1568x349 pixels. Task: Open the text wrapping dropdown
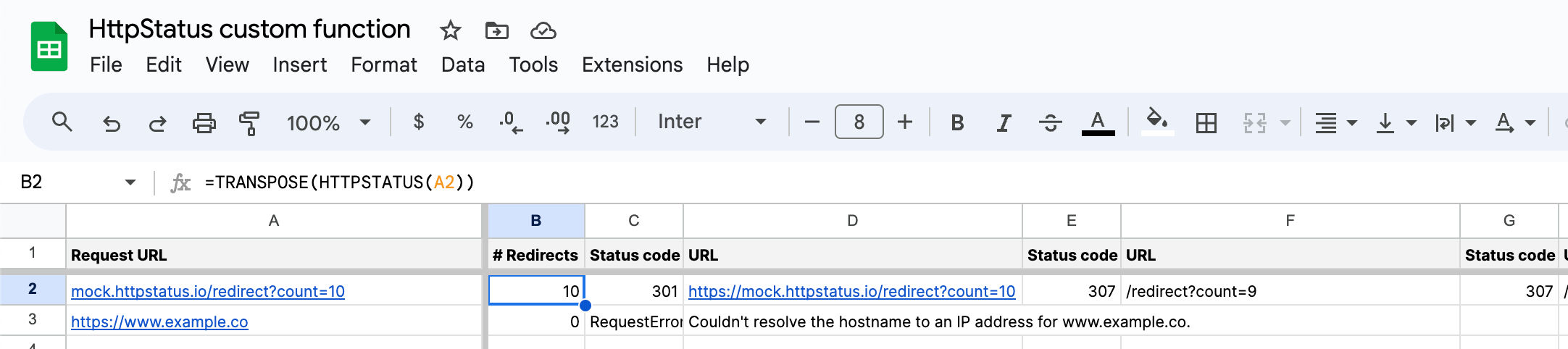pyautogui.click(x=1455, y=122)
